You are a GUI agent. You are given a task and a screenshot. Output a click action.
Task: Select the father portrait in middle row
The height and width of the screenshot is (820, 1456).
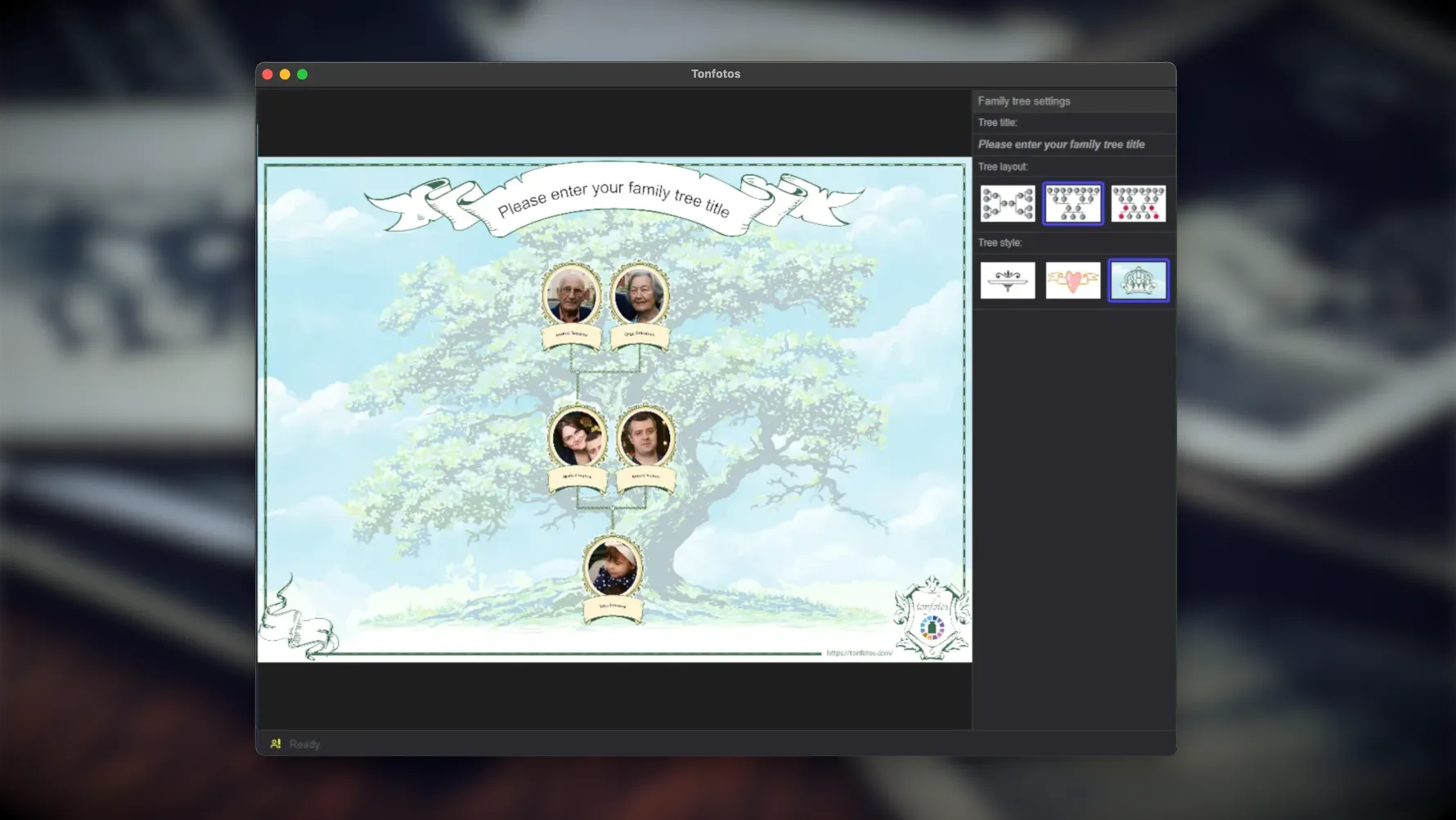(645, 438)
